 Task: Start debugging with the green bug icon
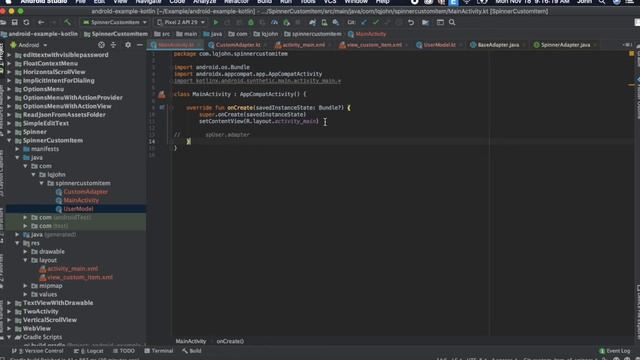point(251,22)
